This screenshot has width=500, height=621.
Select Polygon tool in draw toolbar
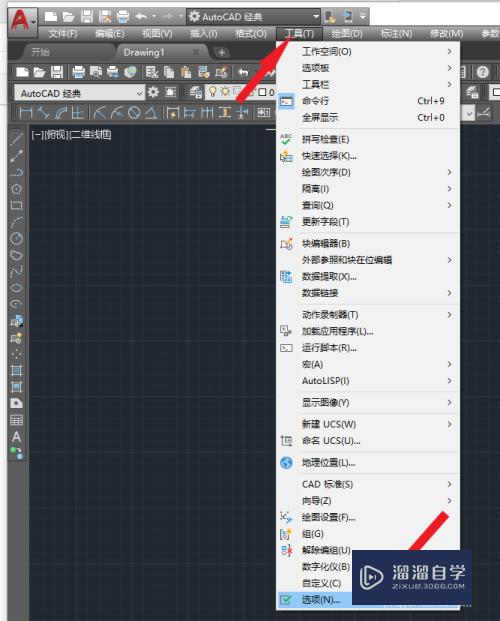(x=16, y=189)
